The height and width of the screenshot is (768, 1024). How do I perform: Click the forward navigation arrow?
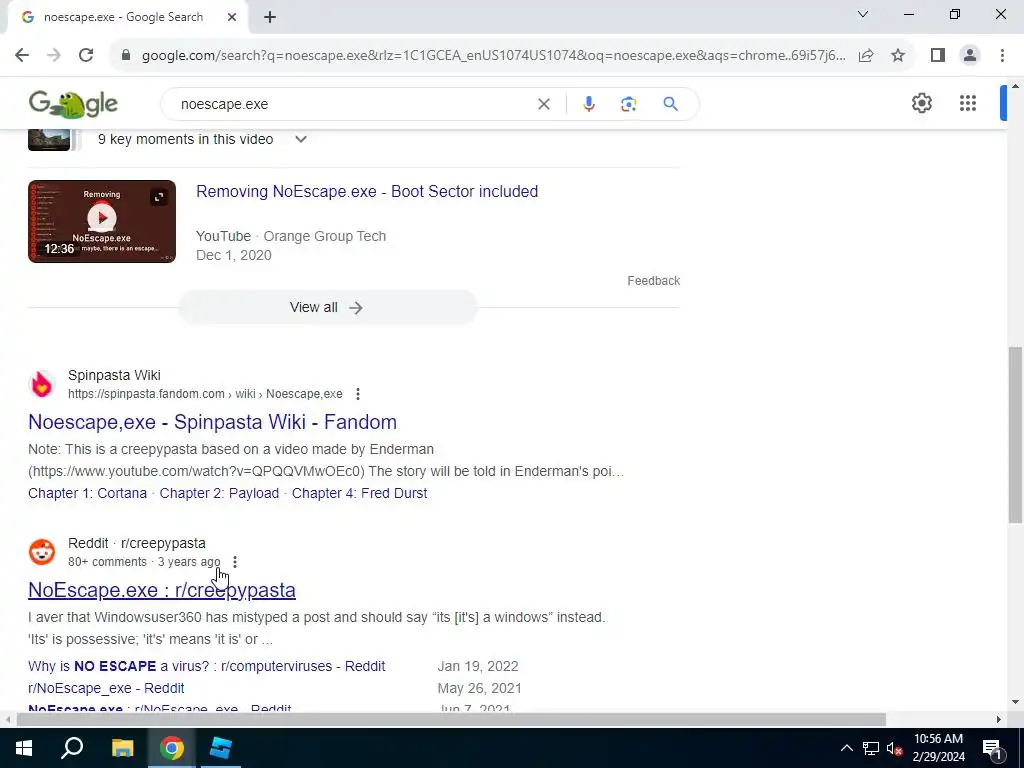click(x=54, y=56)
